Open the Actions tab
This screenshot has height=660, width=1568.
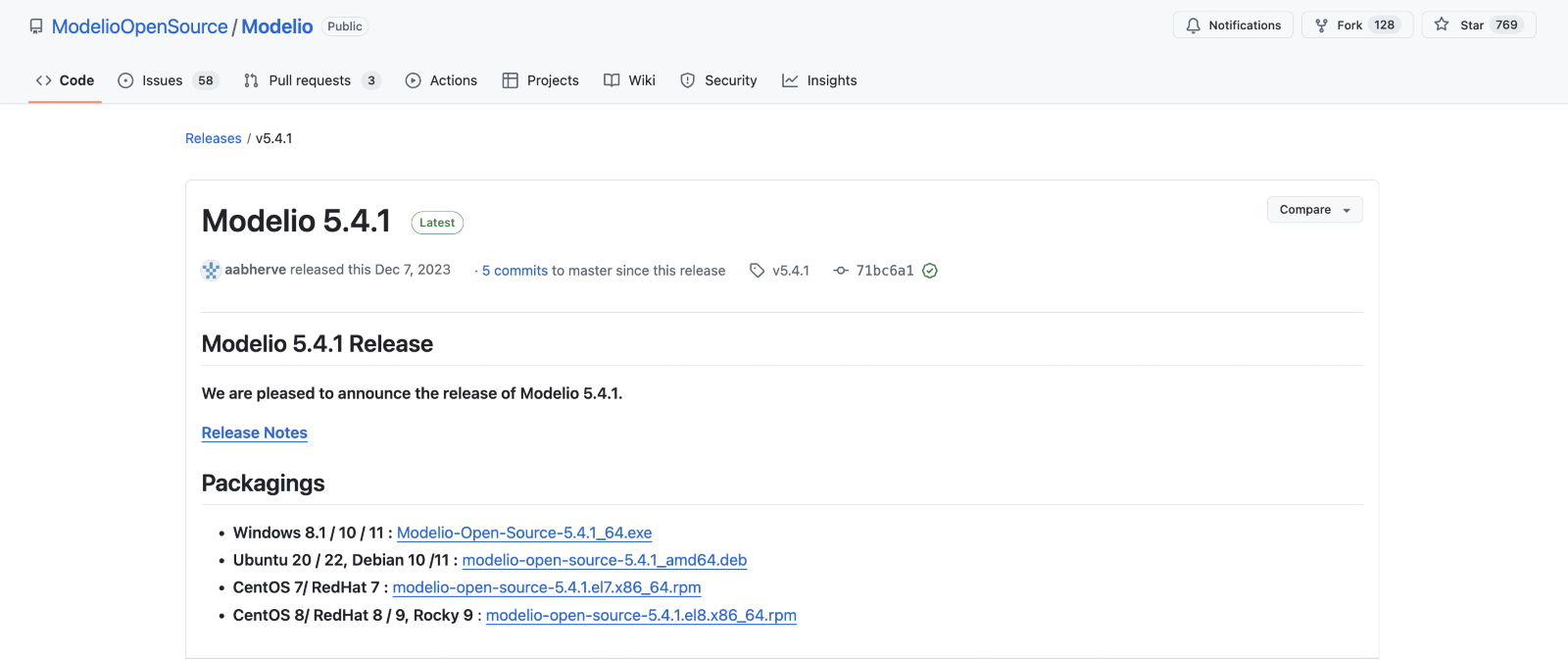[x=441, y=80]
